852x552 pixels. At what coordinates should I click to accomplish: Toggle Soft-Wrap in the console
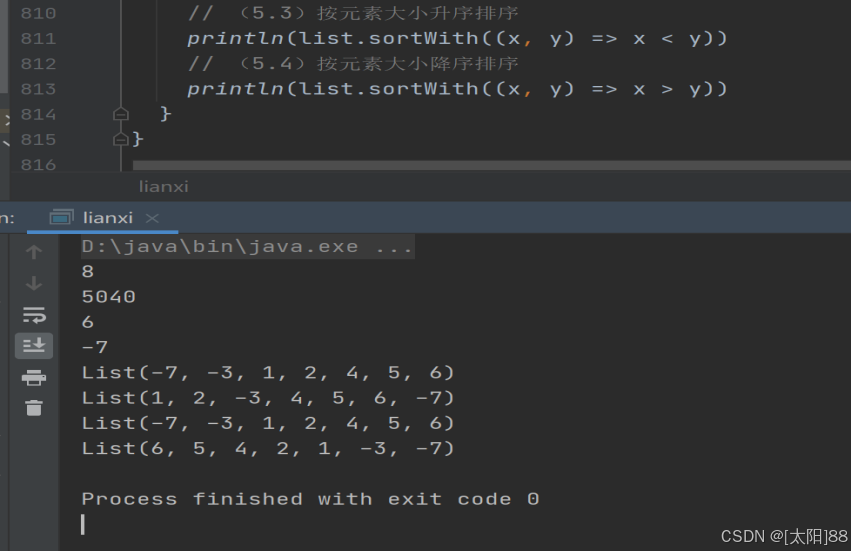tap(34, 315)
